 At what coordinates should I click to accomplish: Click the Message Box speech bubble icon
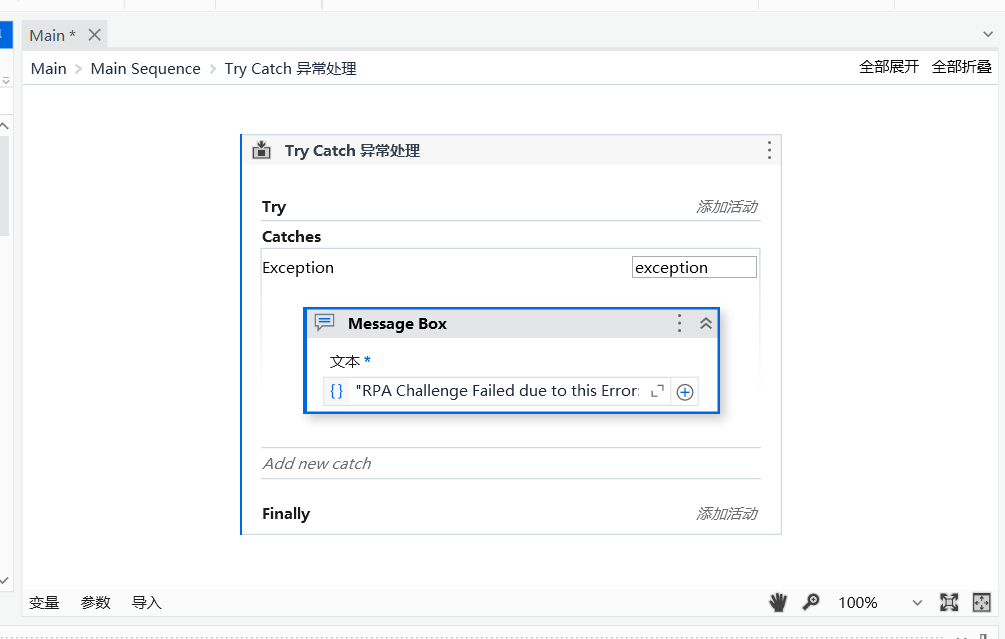coord(324,323)
